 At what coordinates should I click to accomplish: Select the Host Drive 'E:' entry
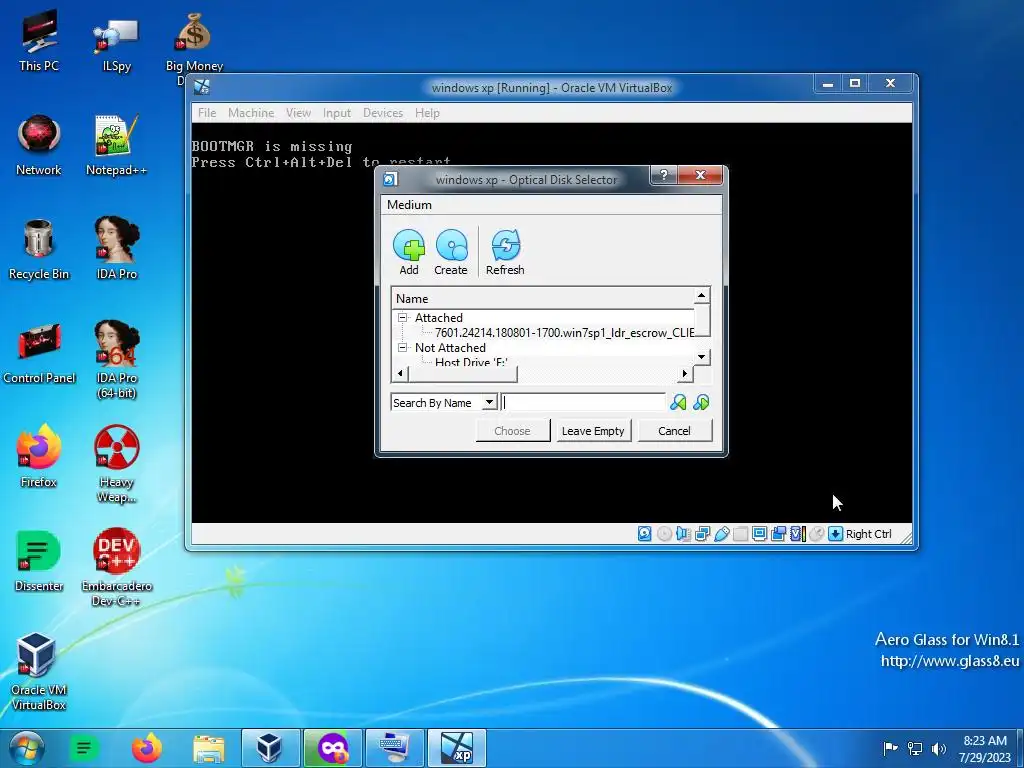[x=471, y=361]
